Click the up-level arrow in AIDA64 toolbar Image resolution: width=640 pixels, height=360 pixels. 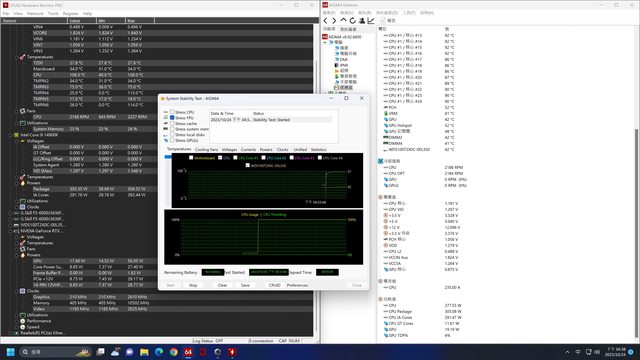pyautogui.click(x=343, y=20)
